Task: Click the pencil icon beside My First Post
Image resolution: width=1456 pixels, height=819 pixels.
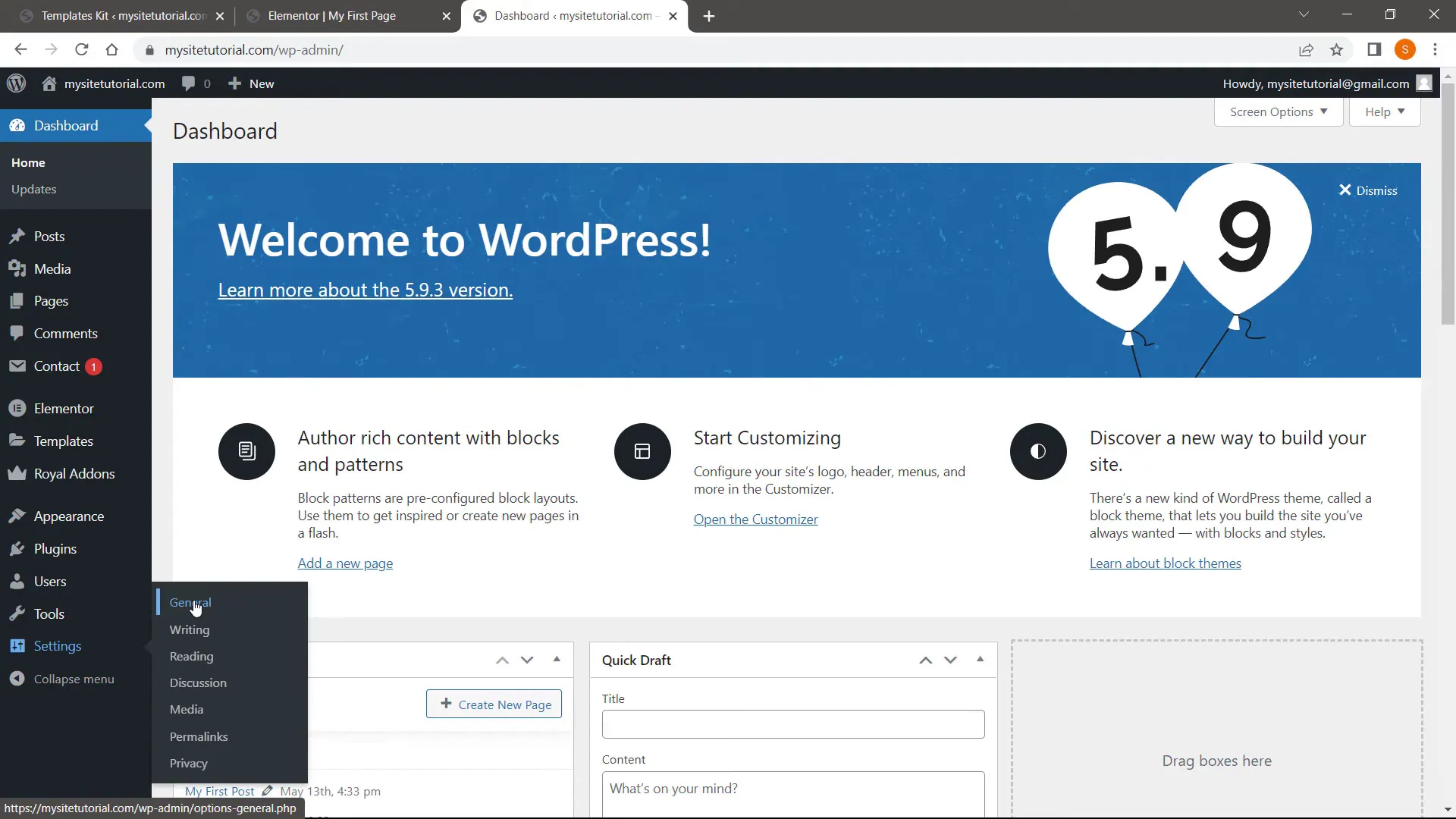Action: [267, 791]
